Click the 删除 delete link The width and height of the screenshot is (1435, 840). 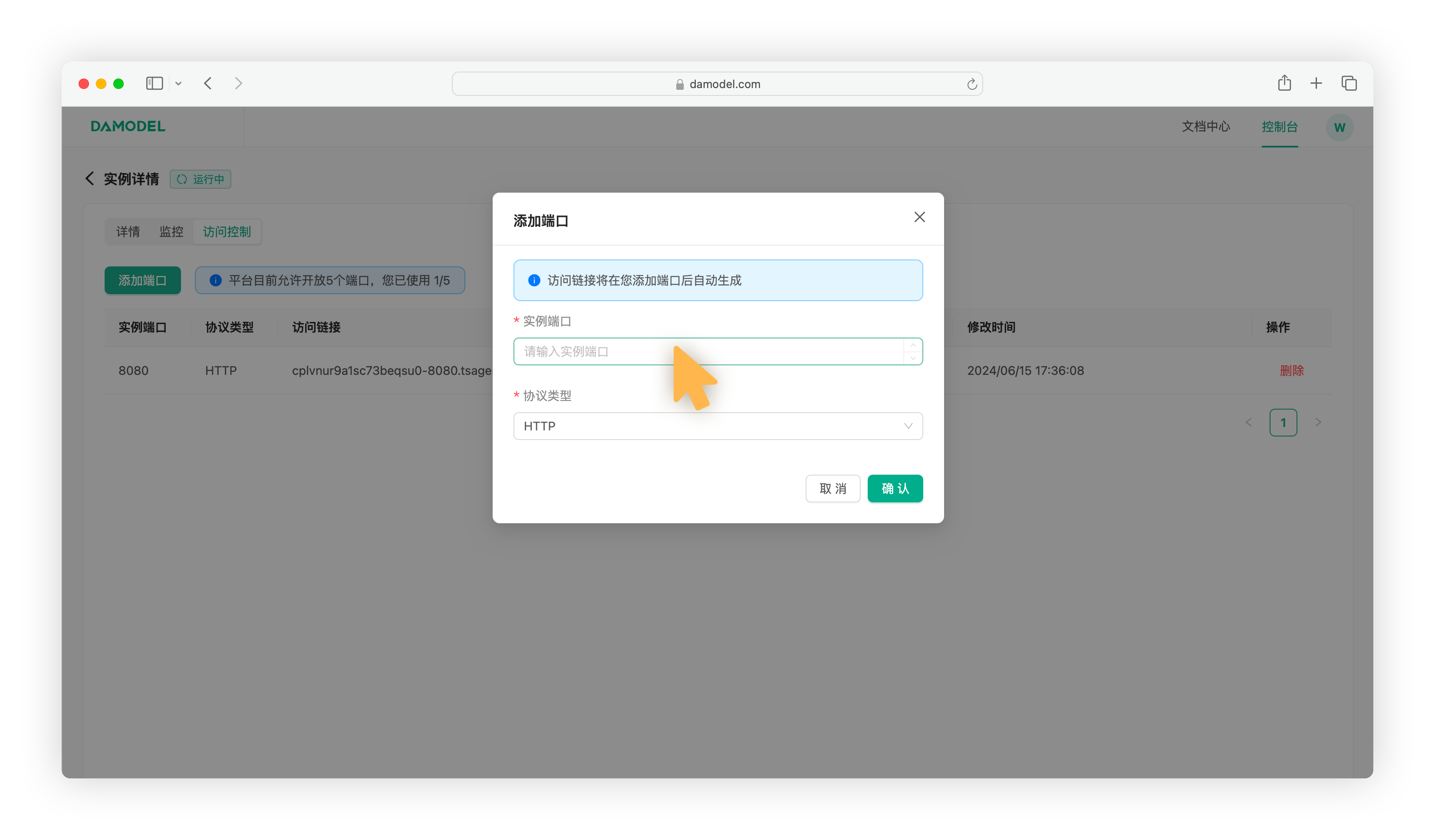click(x=1291, y=370)
